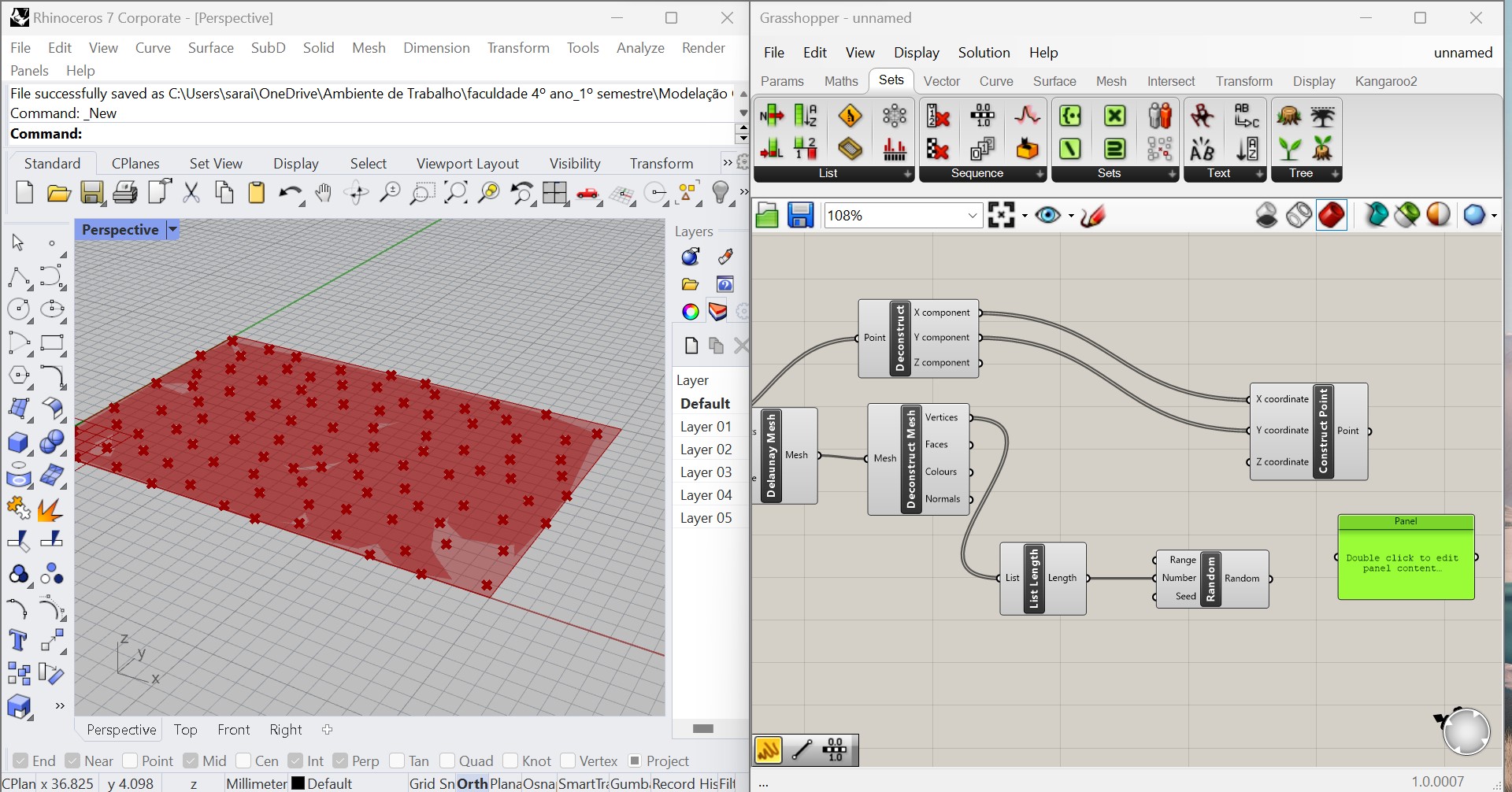Open the Grasshopper zoom extents dropdown arrow

[x=1025, y=216]
